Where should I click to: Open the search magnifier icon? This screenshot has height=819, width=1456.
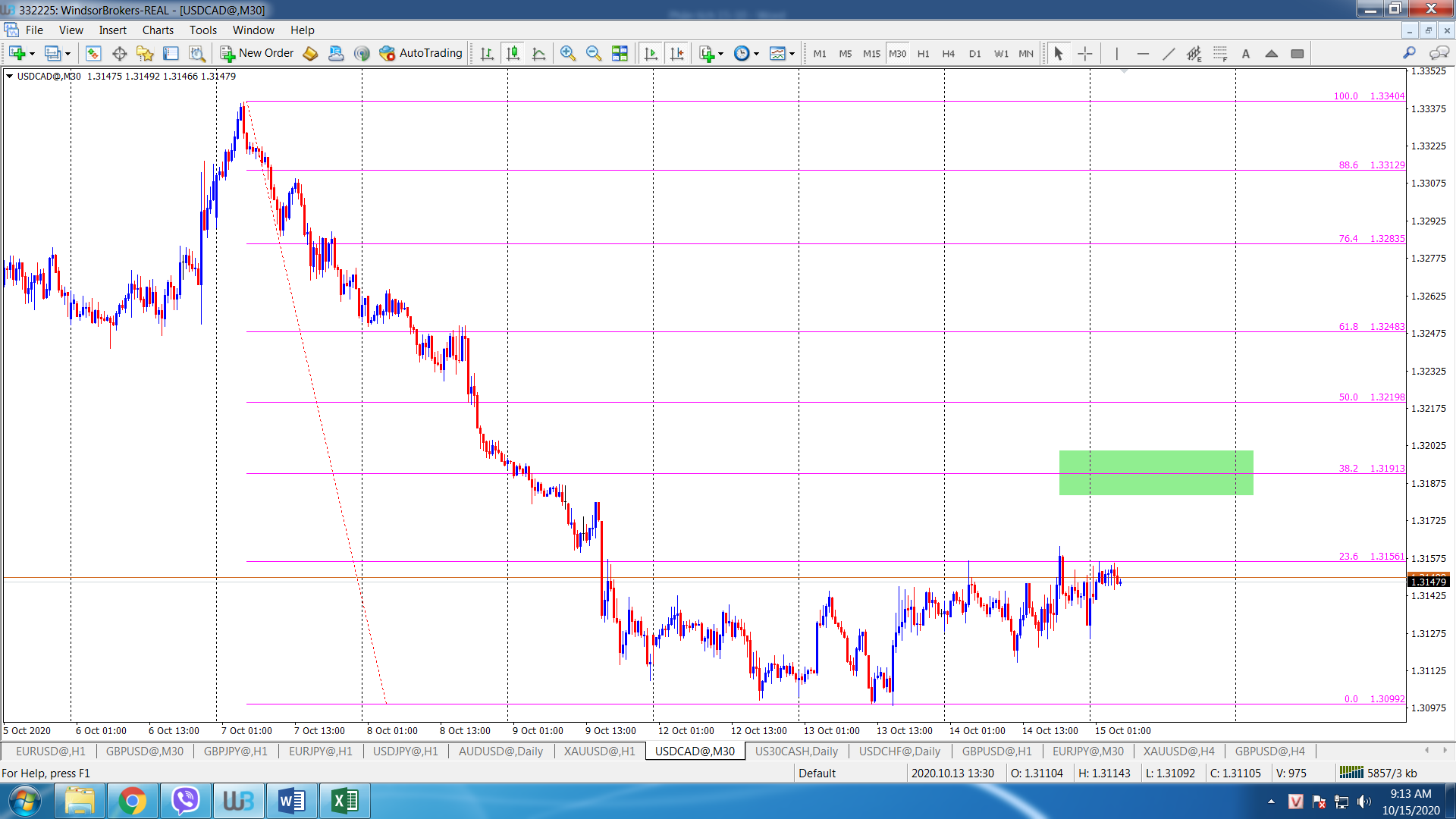(x=1409, y=53)
